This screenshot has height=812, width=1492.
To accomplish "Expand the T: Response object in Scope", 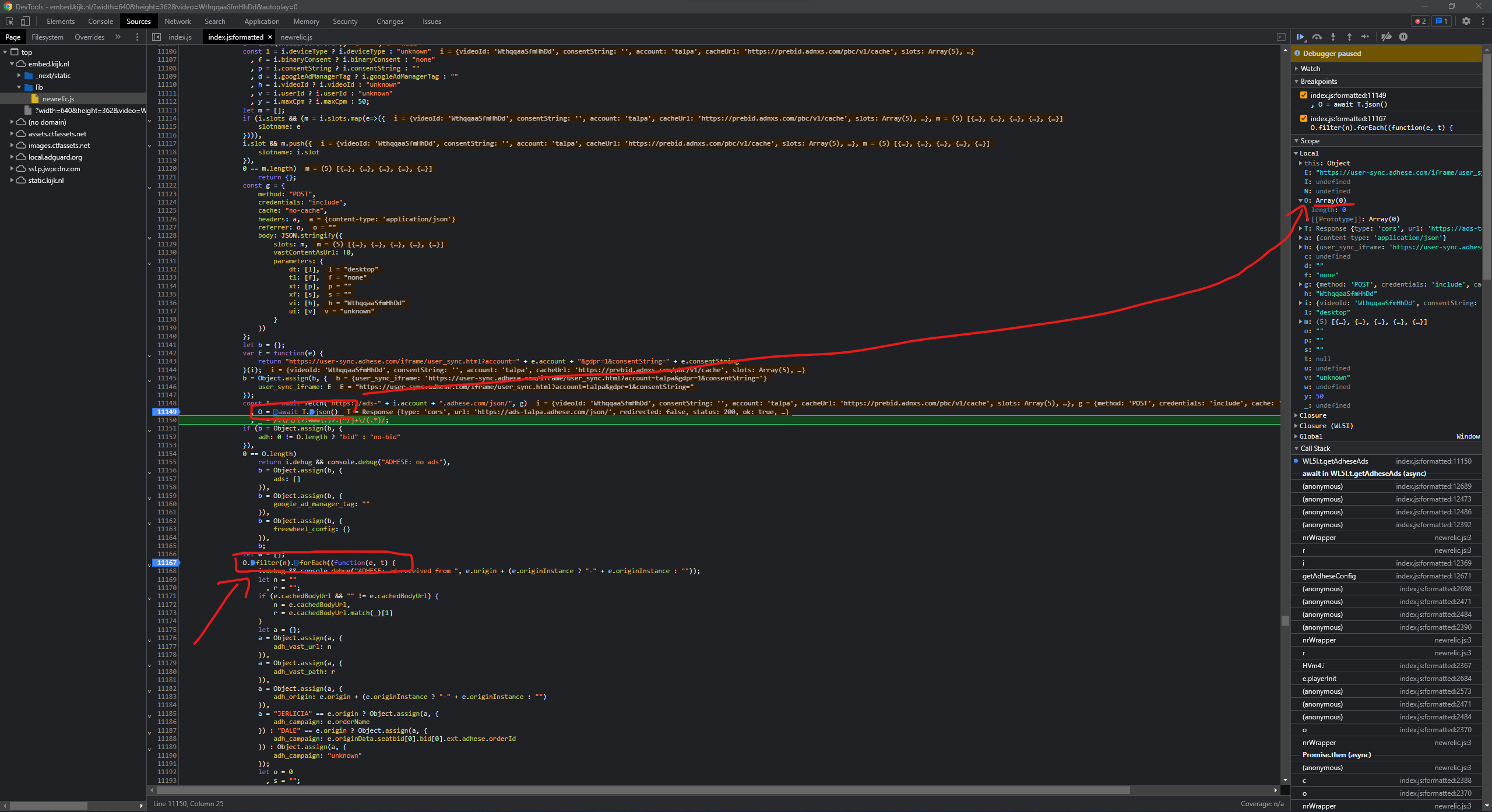I will (1301, 228).
